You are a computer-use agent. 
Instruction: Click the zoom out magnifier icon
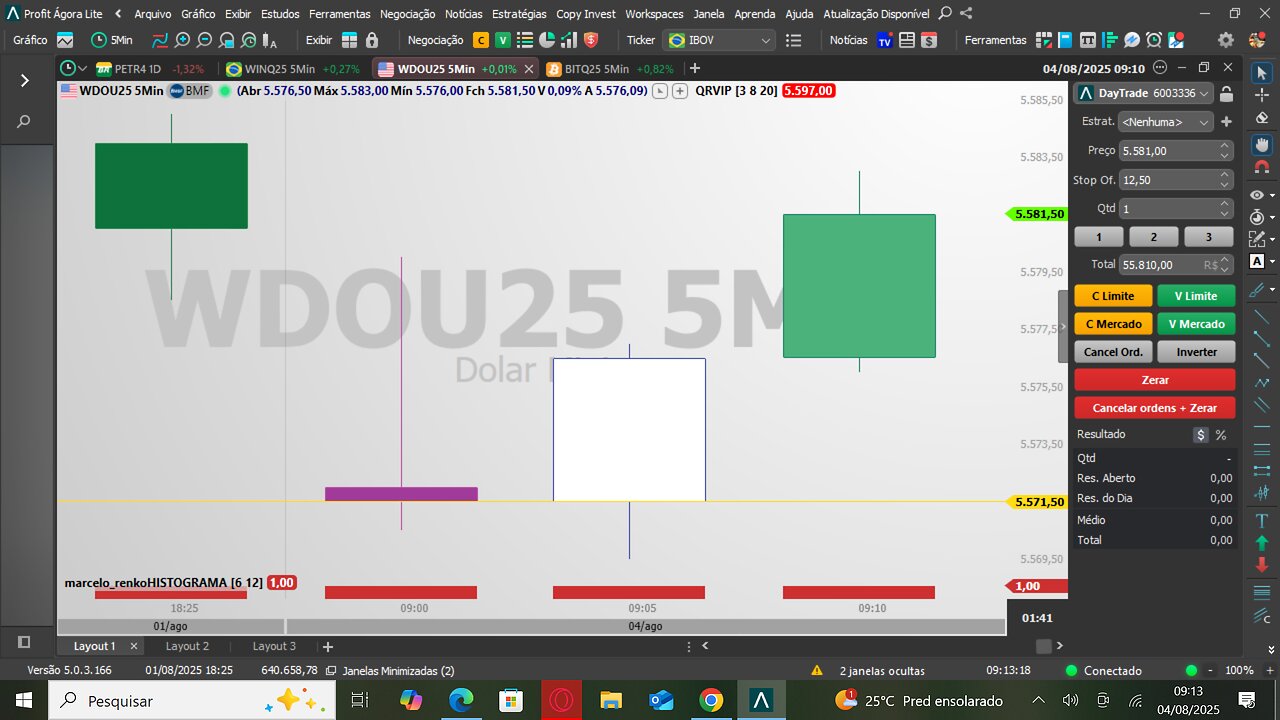click(x=204, y=40)
